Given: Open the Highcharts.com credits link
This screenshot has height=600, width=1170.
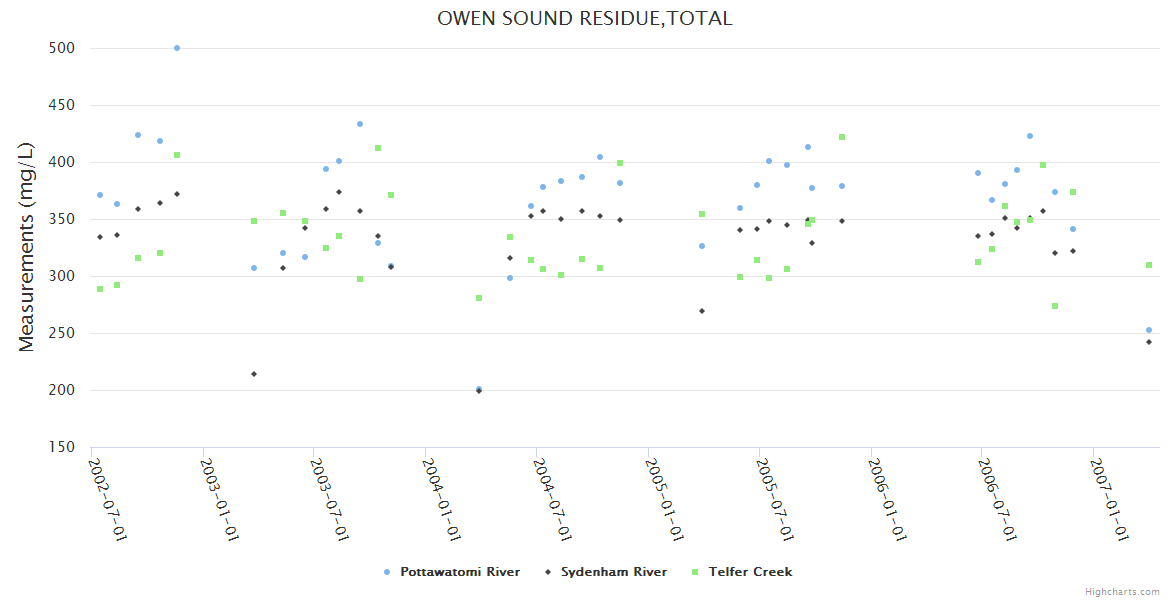Looking at the screenshot, I should tap(1122, 591).
